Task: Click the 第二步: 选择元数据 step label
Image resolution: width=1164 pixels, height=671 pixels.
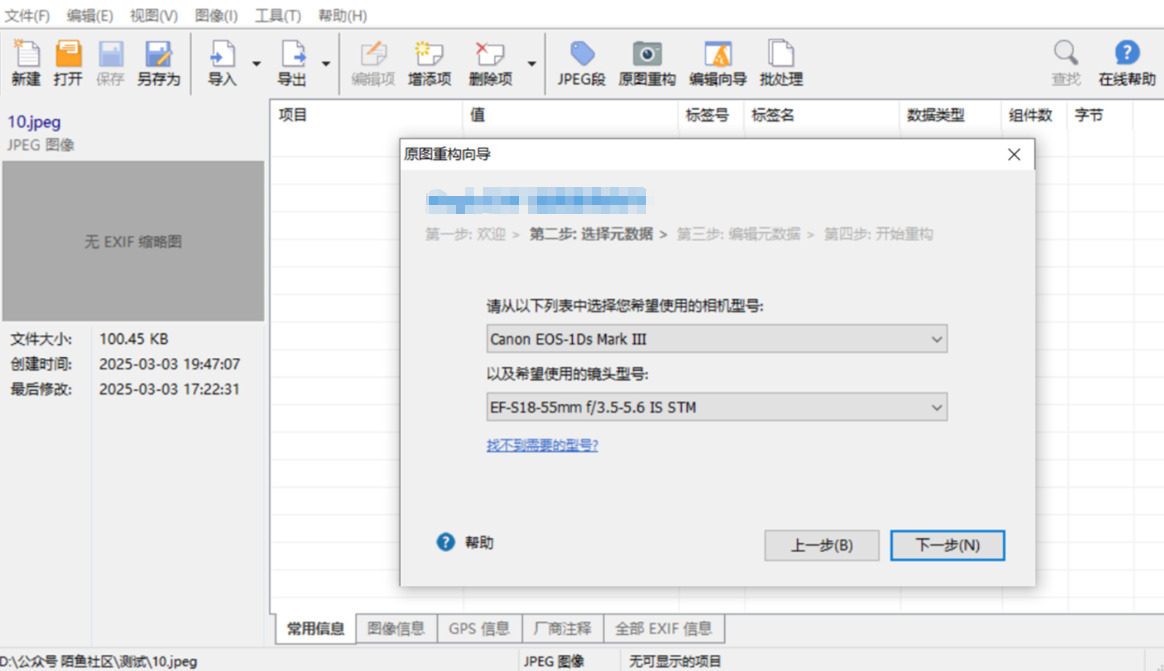Action: (x=591, y=234)
